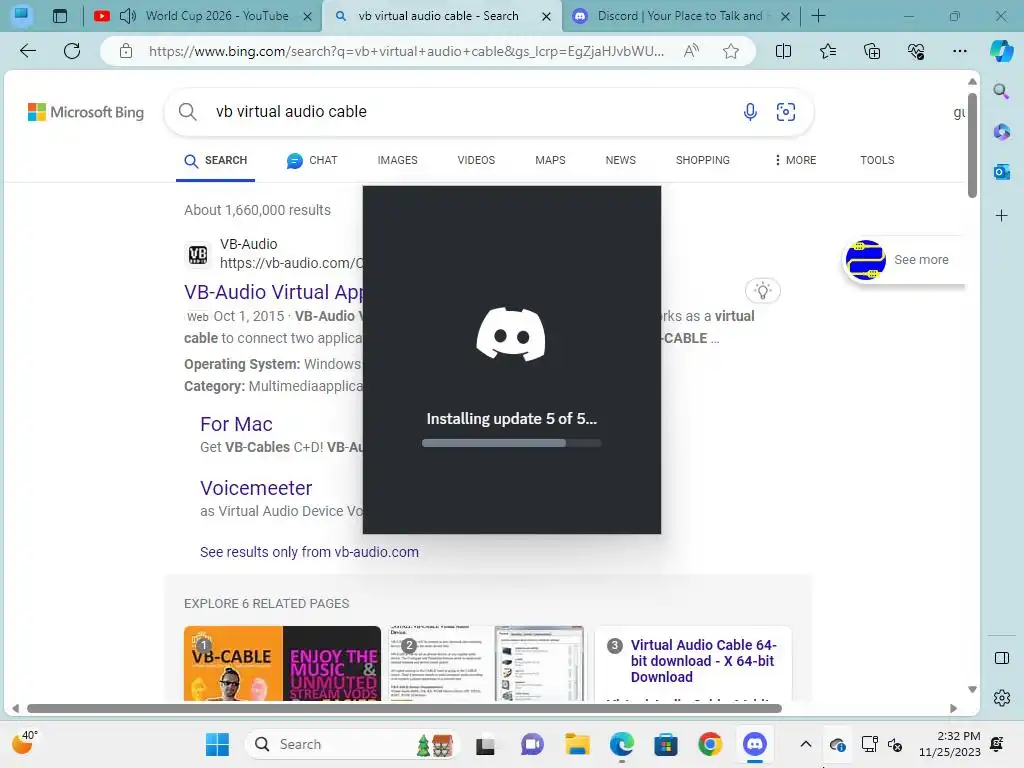Switch to the Discord browser tab
Viewport: 1024px width, 768px height.
(x=679, y=16)
